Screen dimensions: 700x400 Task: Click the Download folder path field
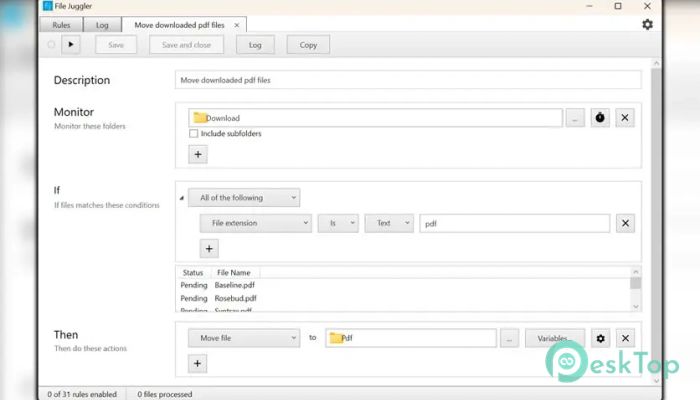375,118
